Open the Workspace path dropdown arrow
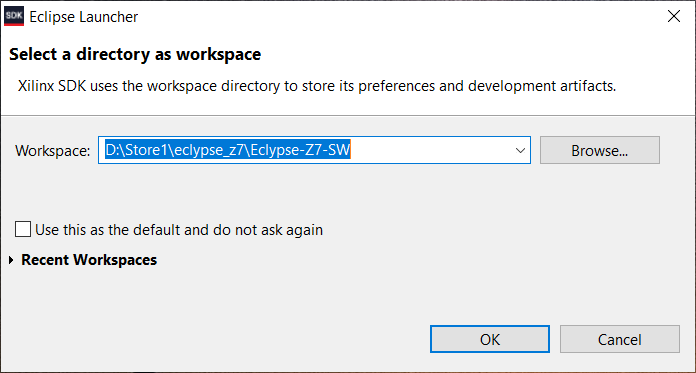 pos(520,151)
